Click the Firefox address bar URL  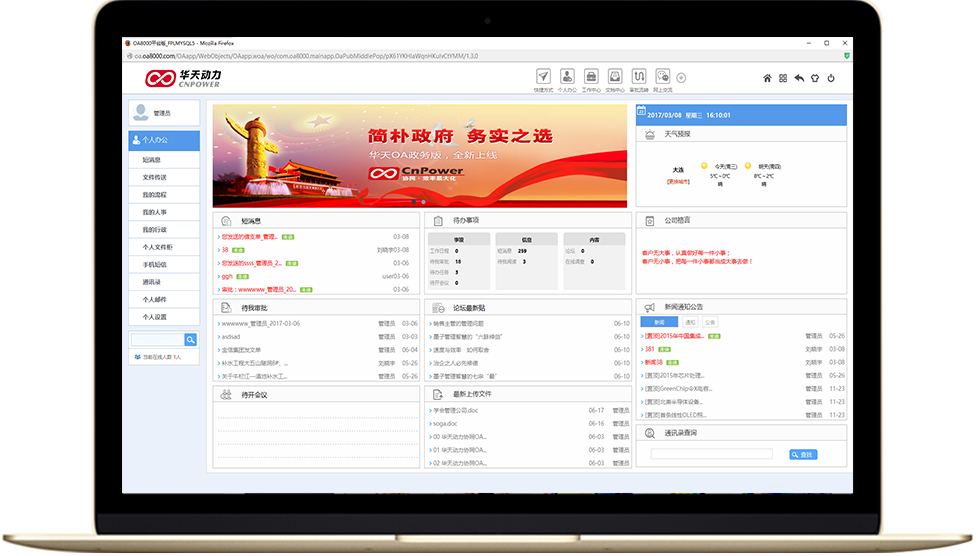pyautogui.click(x=306, y=56)
